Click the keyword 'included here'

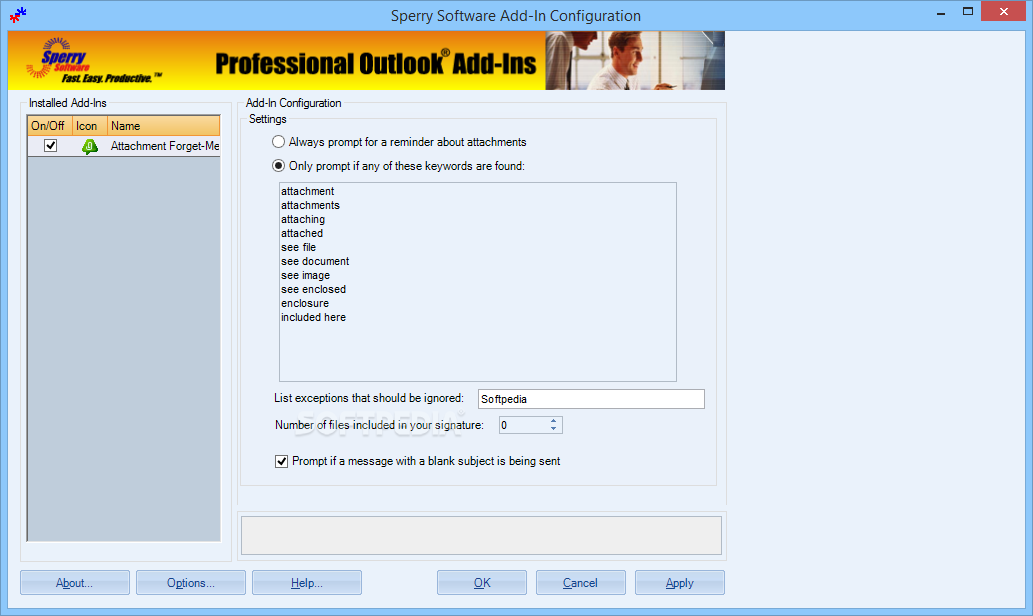pos(314,317)
